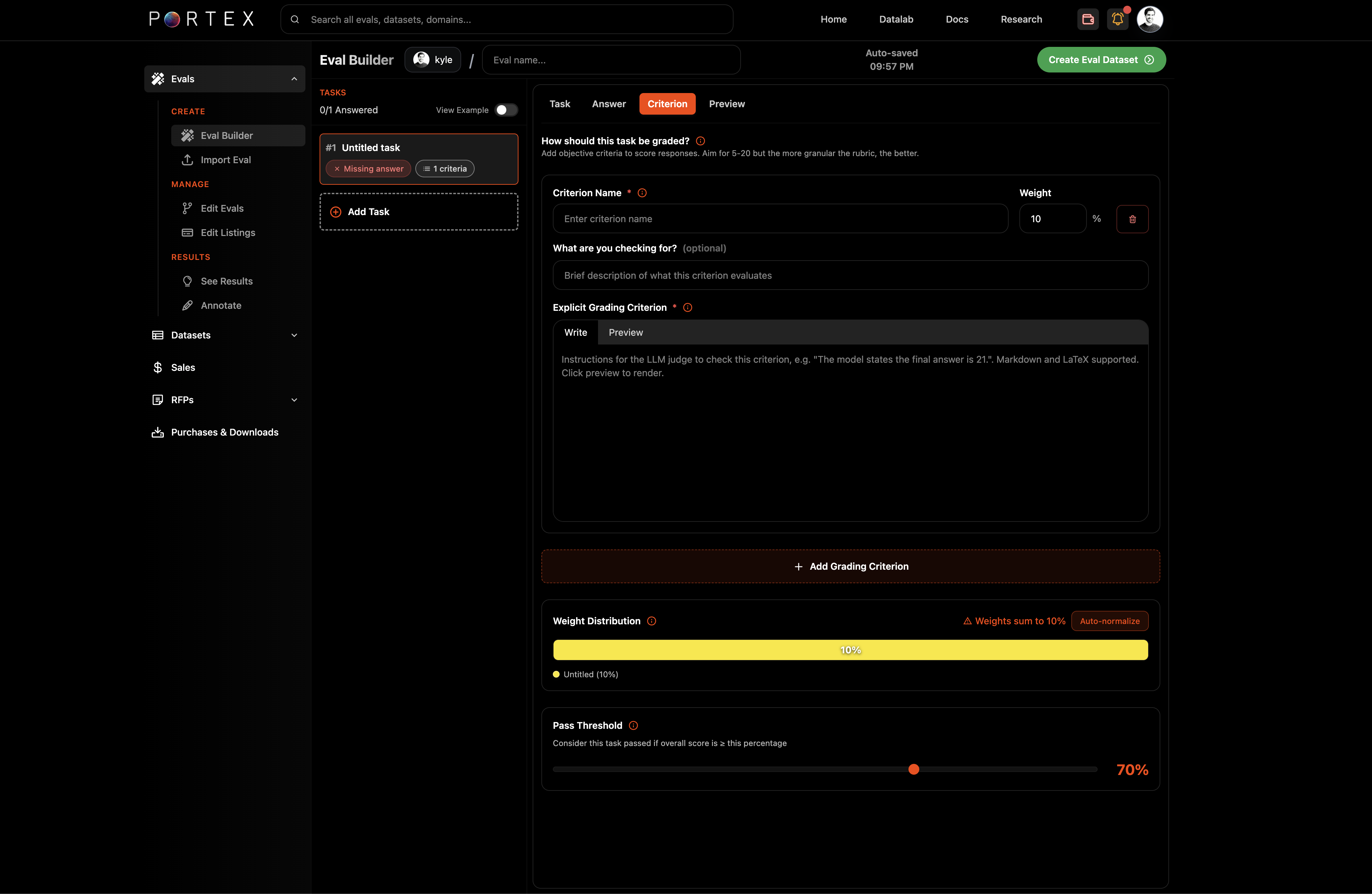Click Pass Threshold info icon
This screenshot has height=894, width=1372.
coord(633,725)
